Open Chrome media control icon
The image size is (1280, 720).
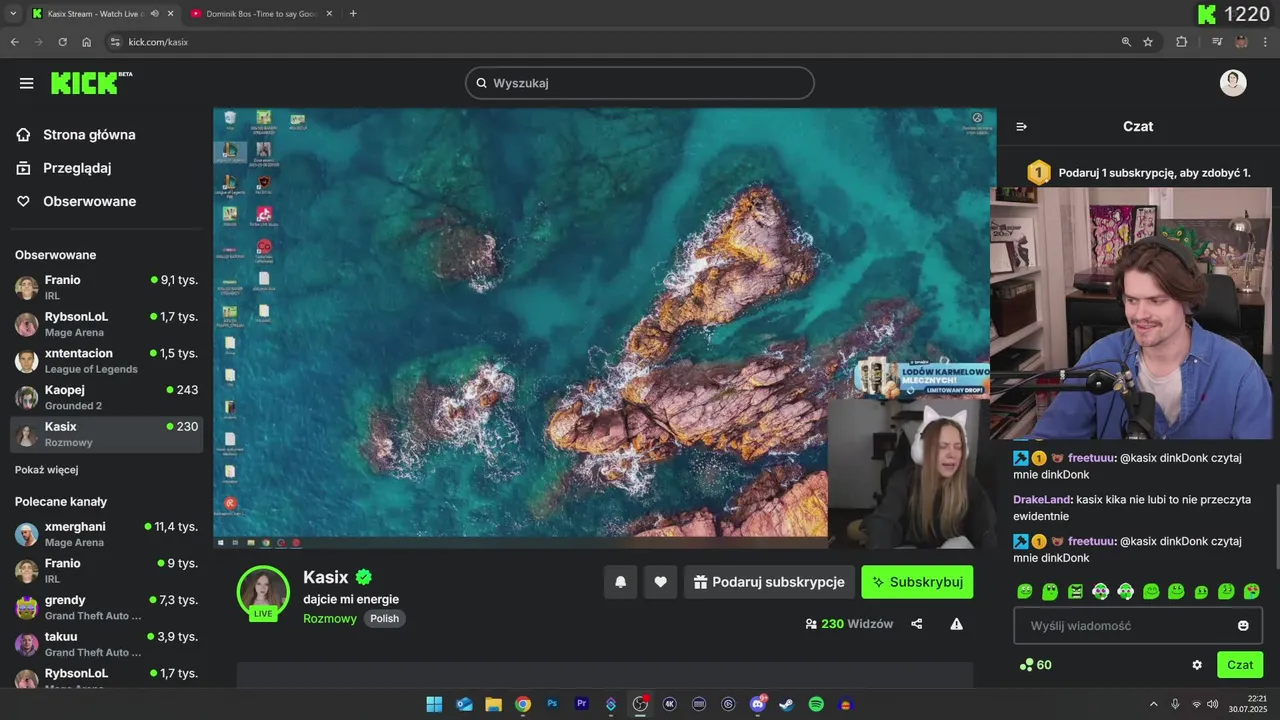point(1217,42)
